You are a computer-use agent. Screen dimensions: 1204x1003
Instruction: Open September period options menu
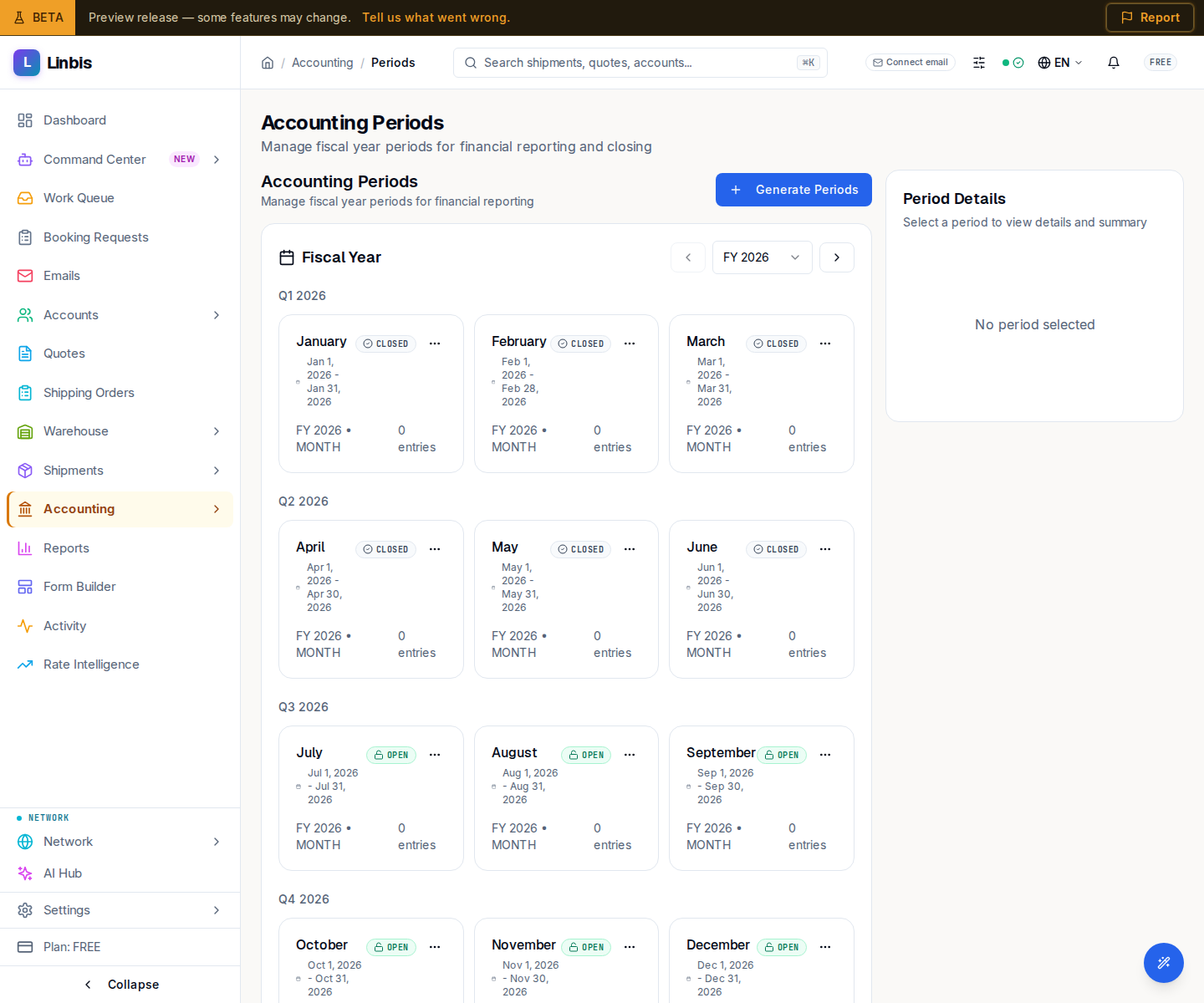(x=825, y=755)
